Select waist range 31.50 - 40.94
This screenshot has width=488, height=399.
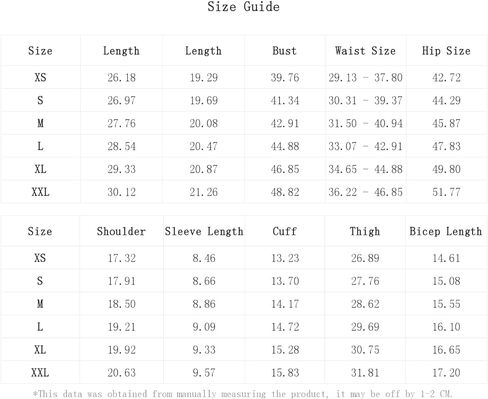pyautogui.click(x=365, y=123)
